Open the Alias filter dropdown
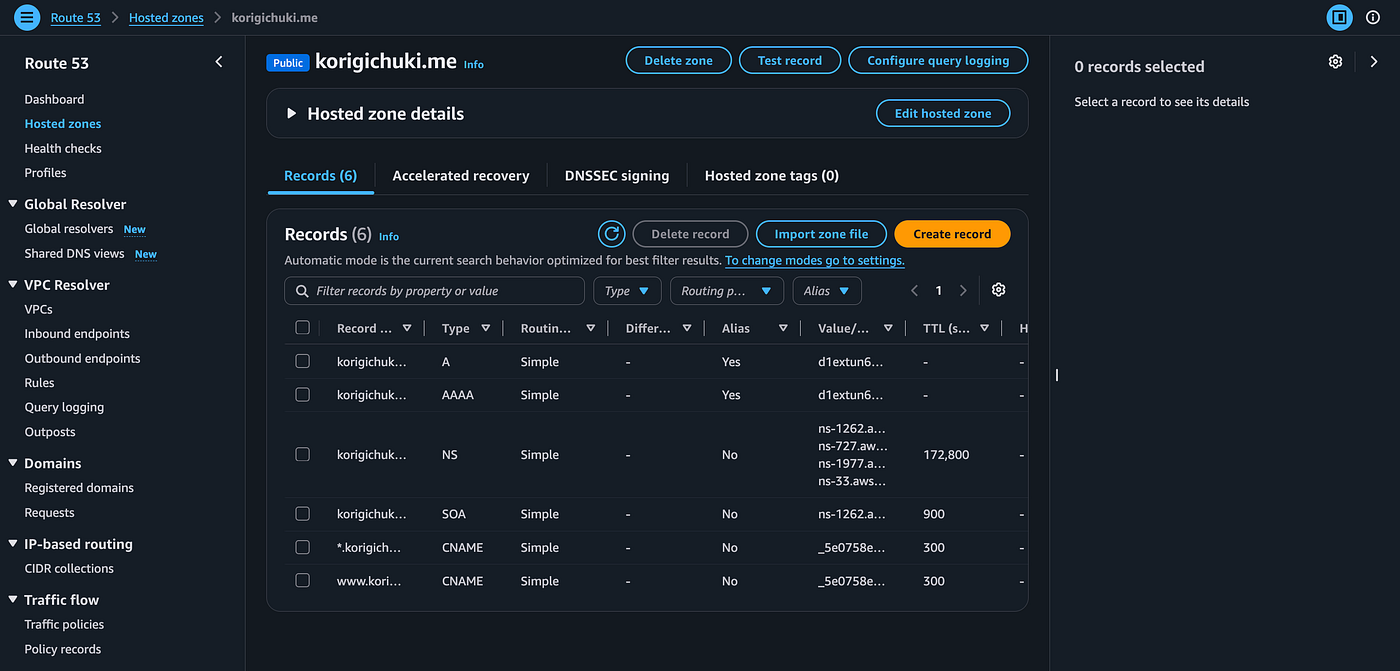The image size is (1400, 671). tap(827, 291)
